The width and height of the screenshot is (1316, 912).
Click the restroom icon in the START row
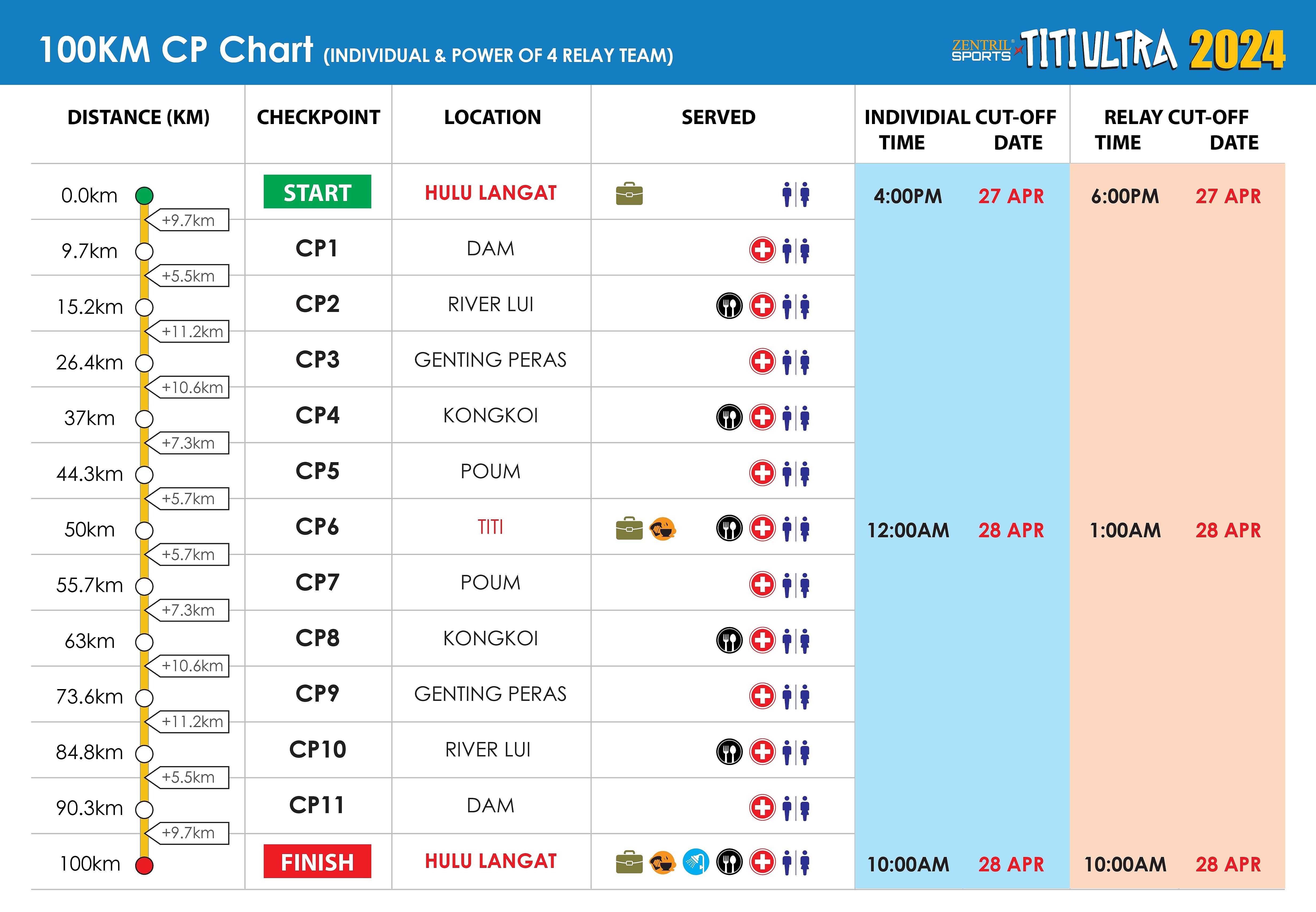tap(796, 194)
